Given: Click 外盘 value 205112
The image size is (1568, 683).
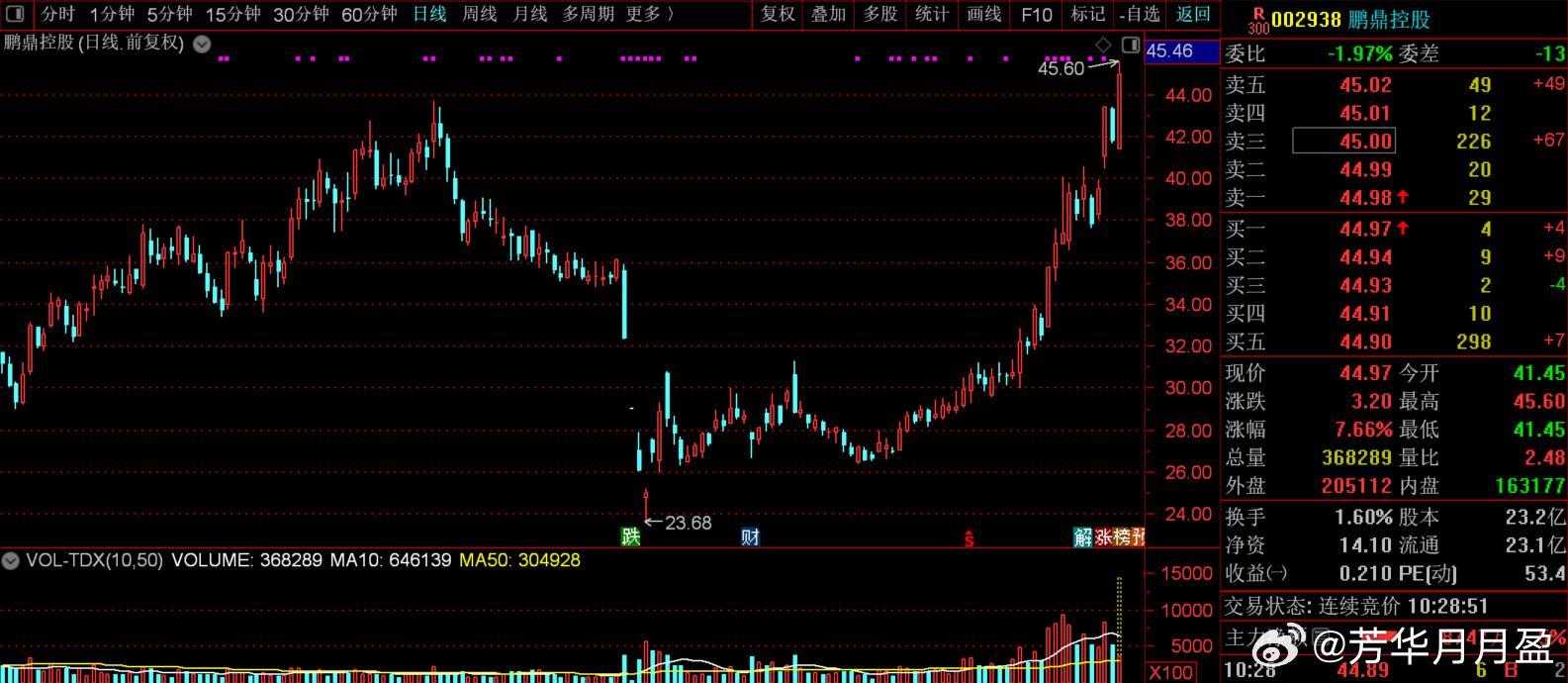Looking at the screenshot, I should (1357, 486).
